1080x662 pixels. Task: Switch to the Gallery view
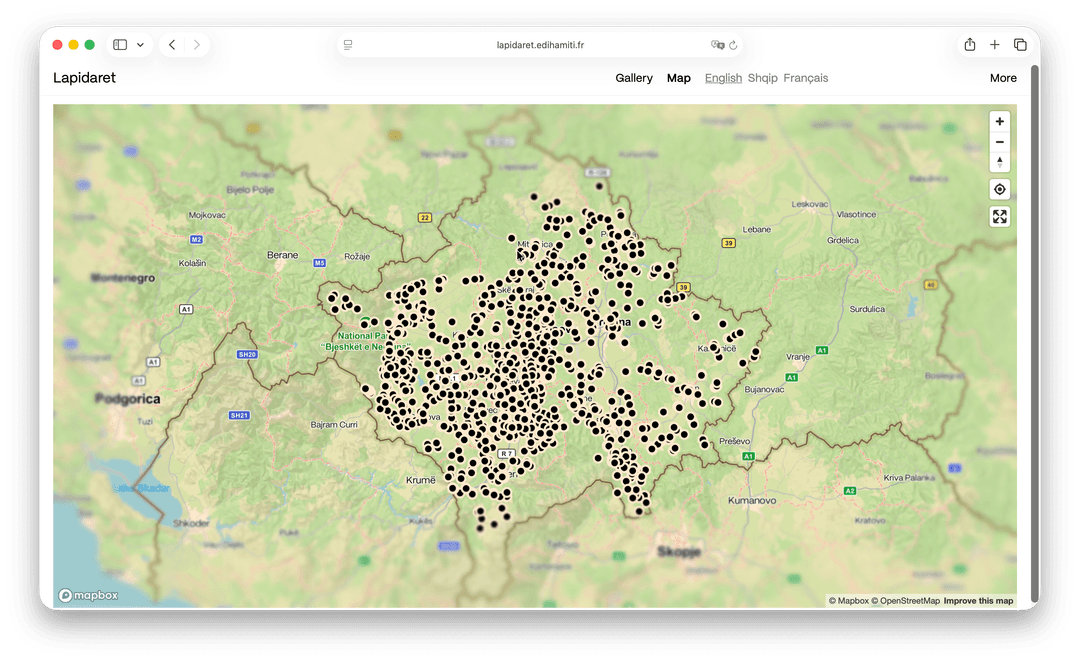point(634,77)
